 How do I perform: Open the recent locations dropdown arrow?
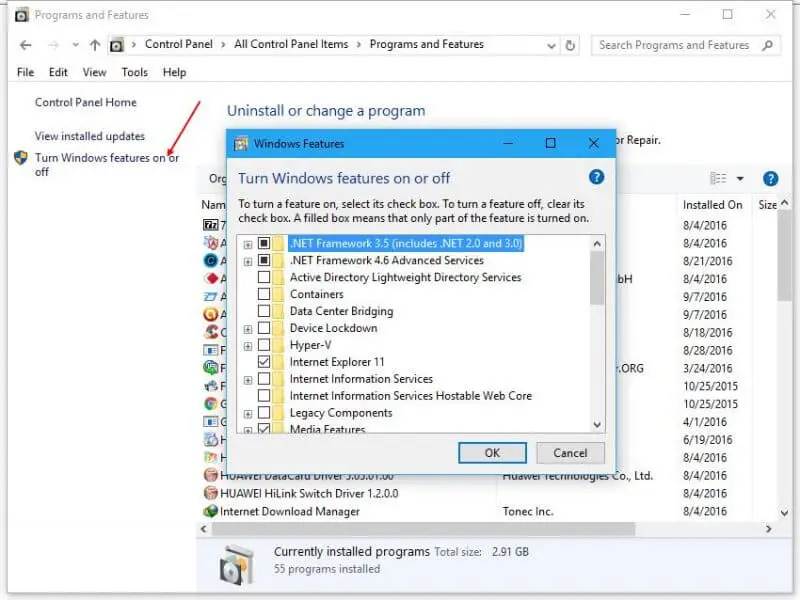tap(76, 45)
